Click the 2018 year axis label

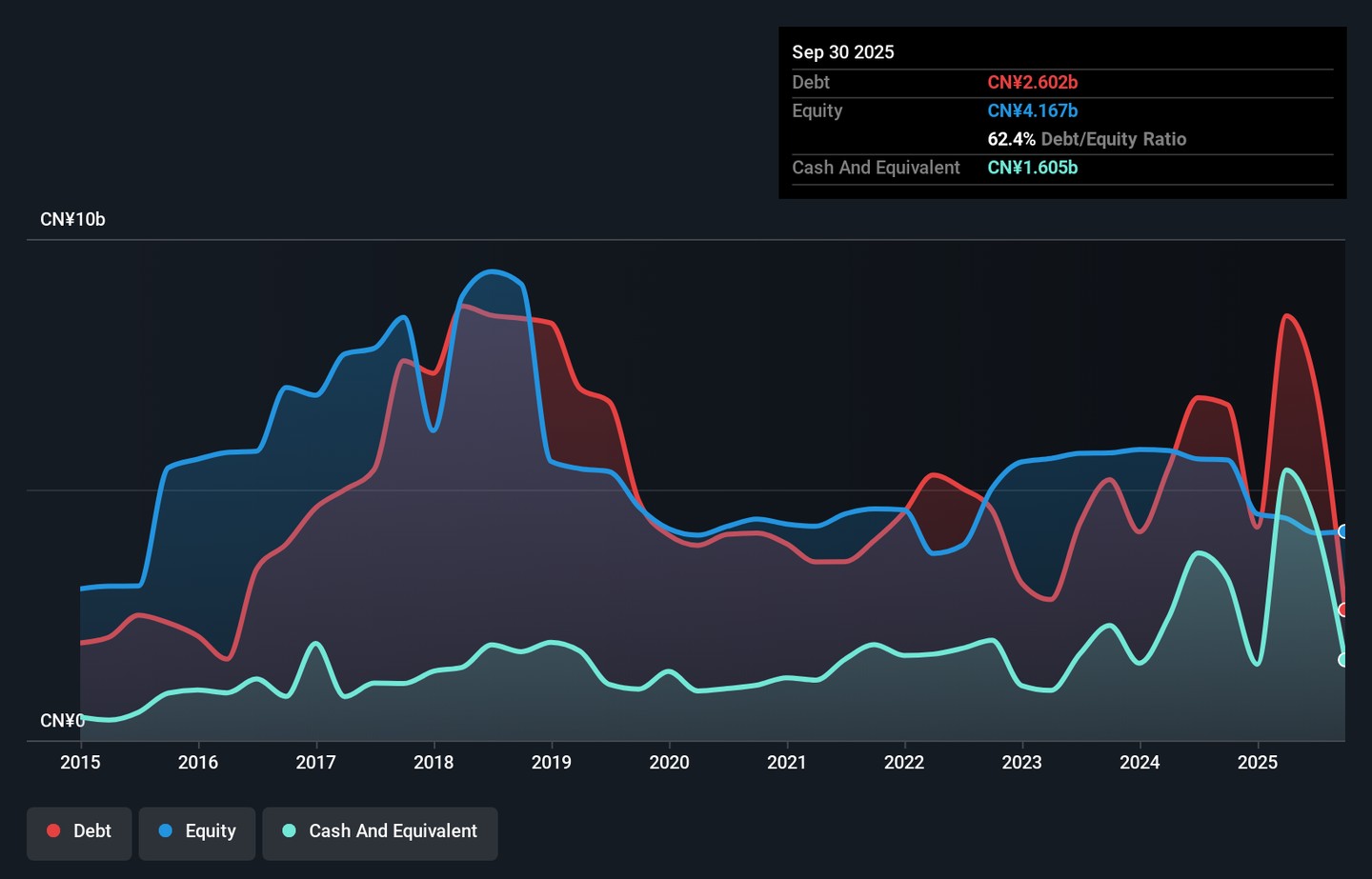(434, 763)
